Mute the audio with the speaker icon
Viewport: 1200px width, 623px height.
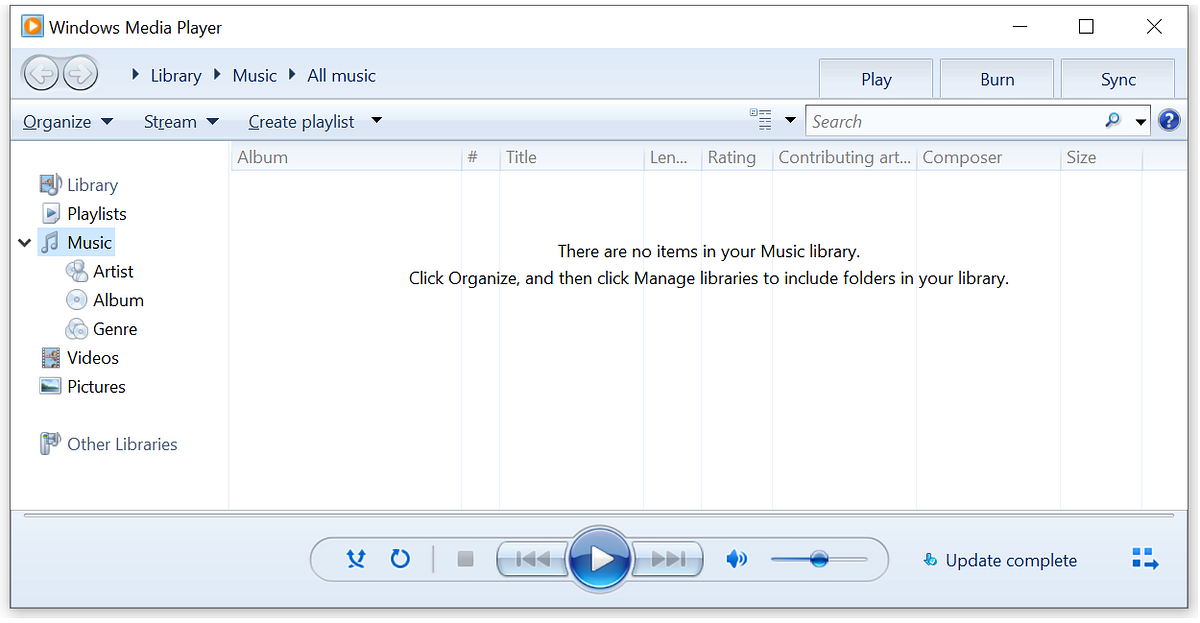(737, 559)
